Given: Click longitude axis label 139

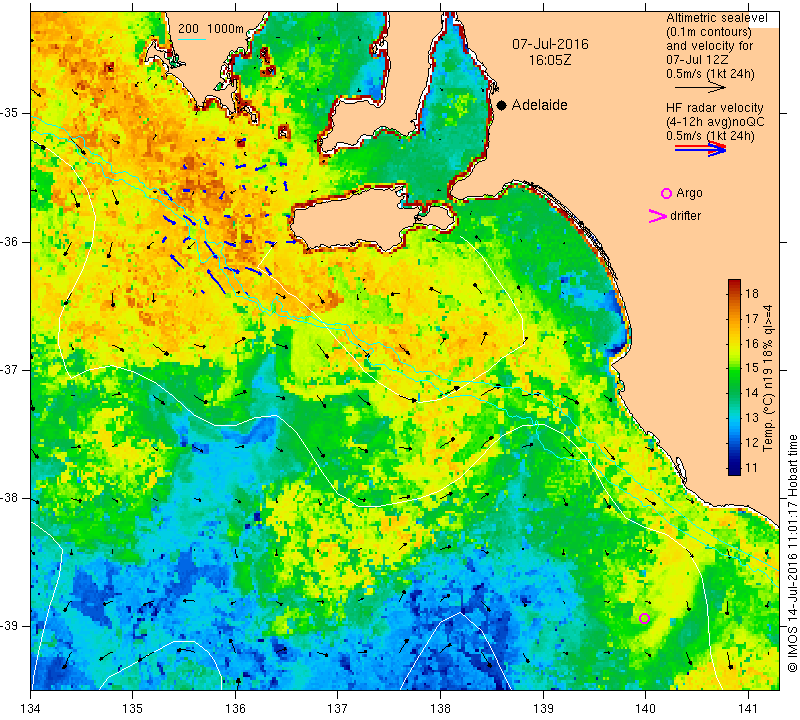Looking at the screenshot, I should pyautogui.click(x=543, y=709).
